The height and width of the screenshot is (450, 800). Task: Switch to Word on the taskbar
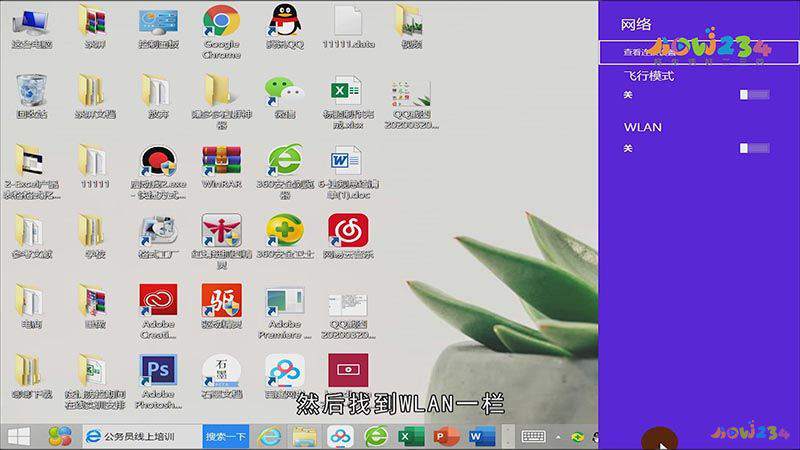tap(482, 437)
